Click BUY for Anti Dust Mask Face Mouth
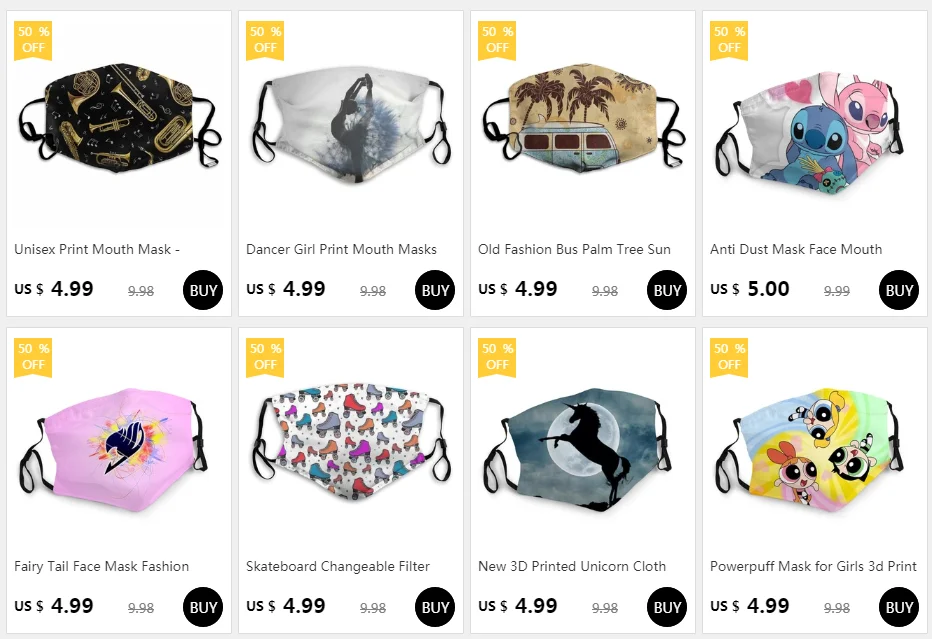This screenshot has width=932, height=639. click(x=898, y=290)
